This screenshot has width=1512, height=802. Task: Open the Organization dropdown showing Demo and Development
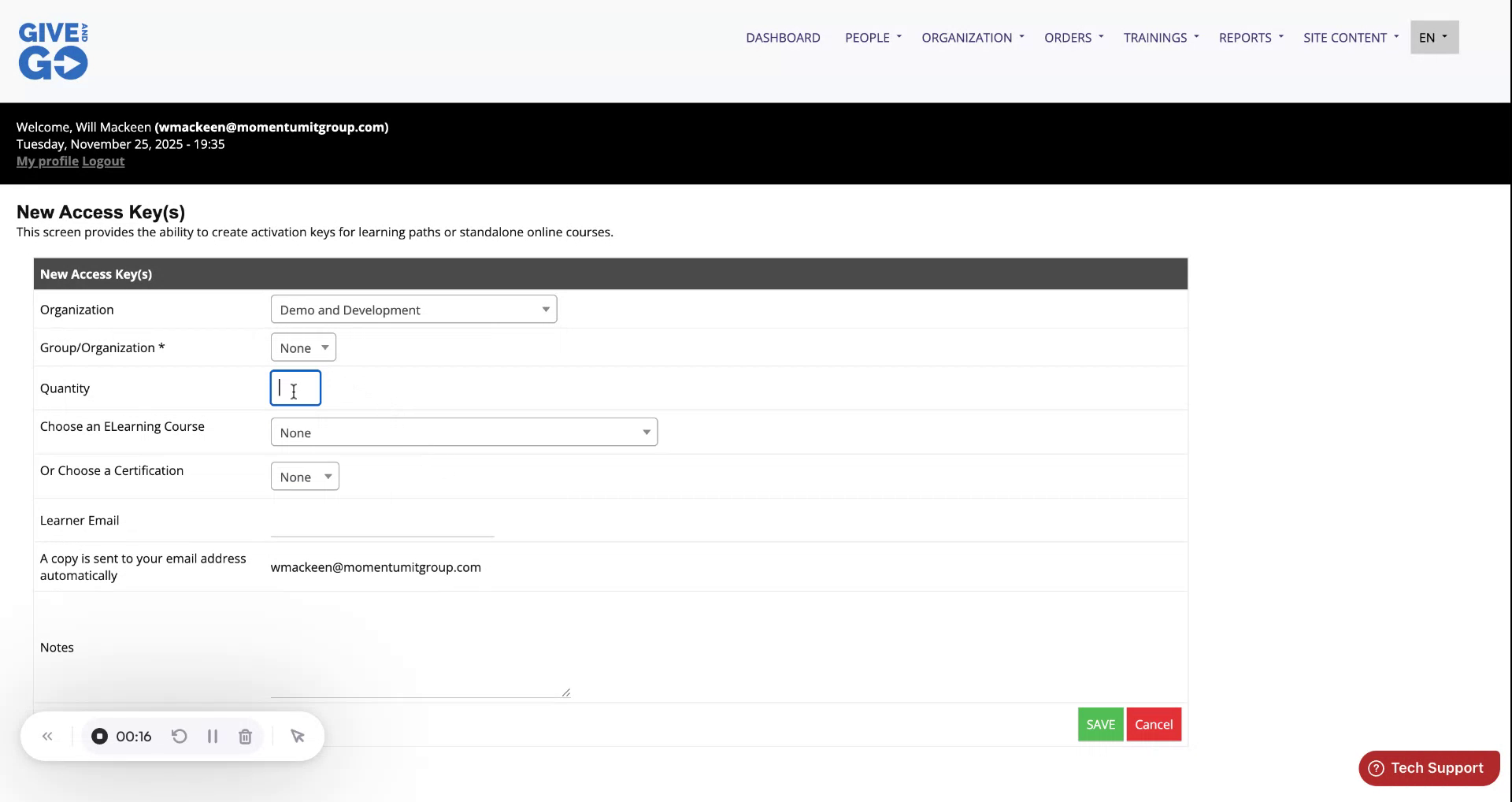[413, 309]
